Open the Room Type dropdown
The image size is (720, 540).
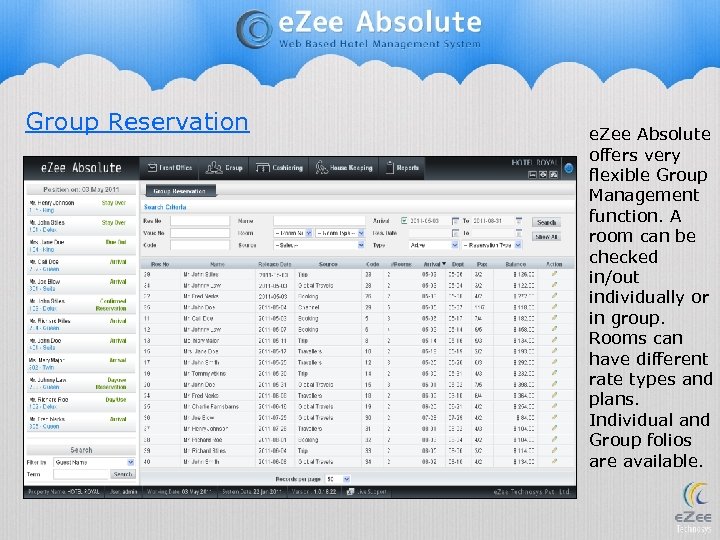pos(340,233)
